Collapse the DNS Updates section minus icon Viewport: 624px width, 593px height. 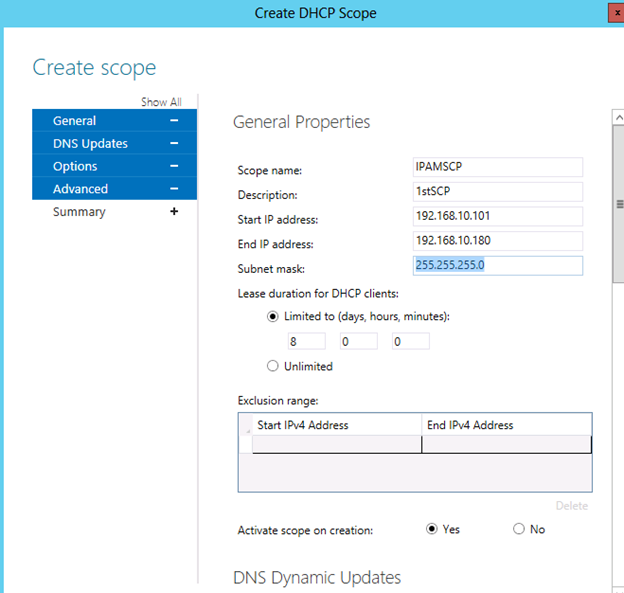pos(174,143)
